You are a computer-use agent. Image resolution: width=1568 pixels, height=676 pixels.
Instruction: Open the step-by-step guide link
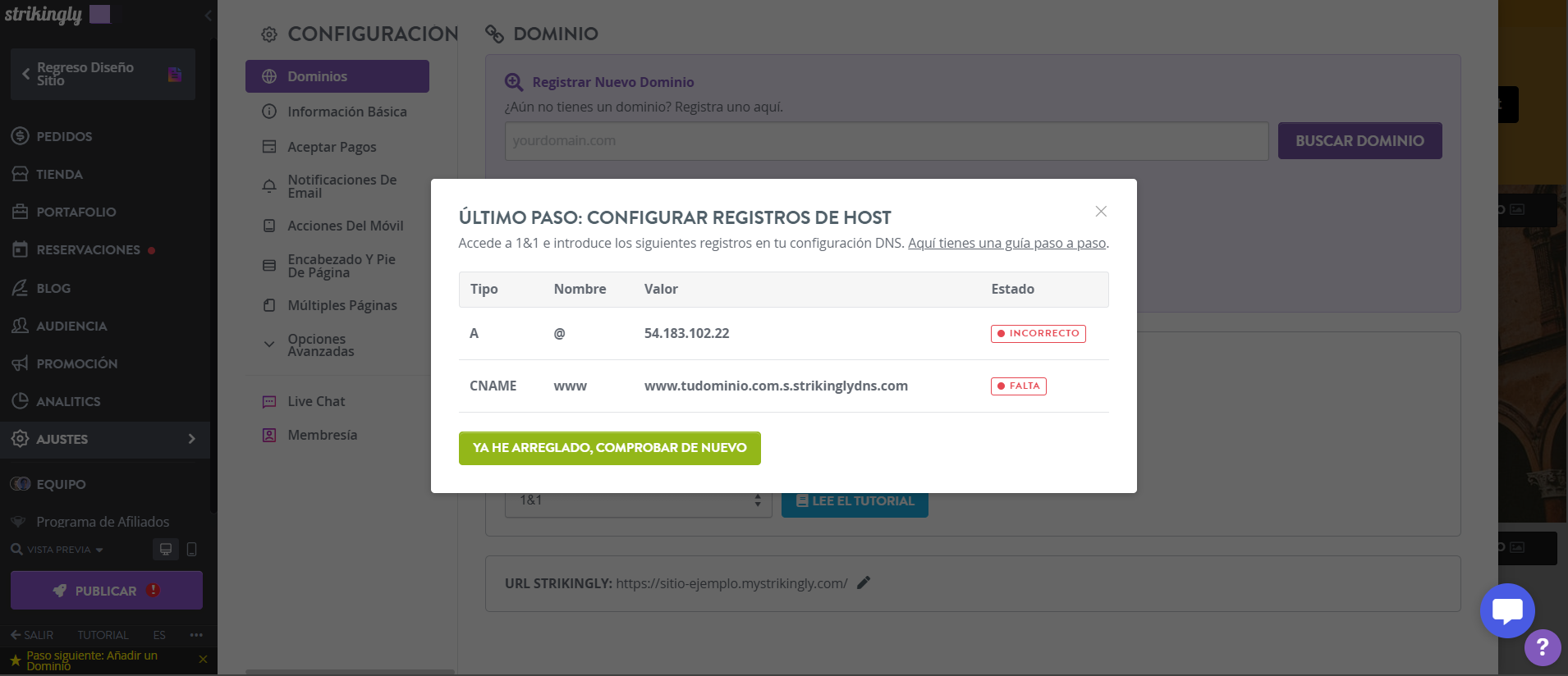click(1007, 243)
